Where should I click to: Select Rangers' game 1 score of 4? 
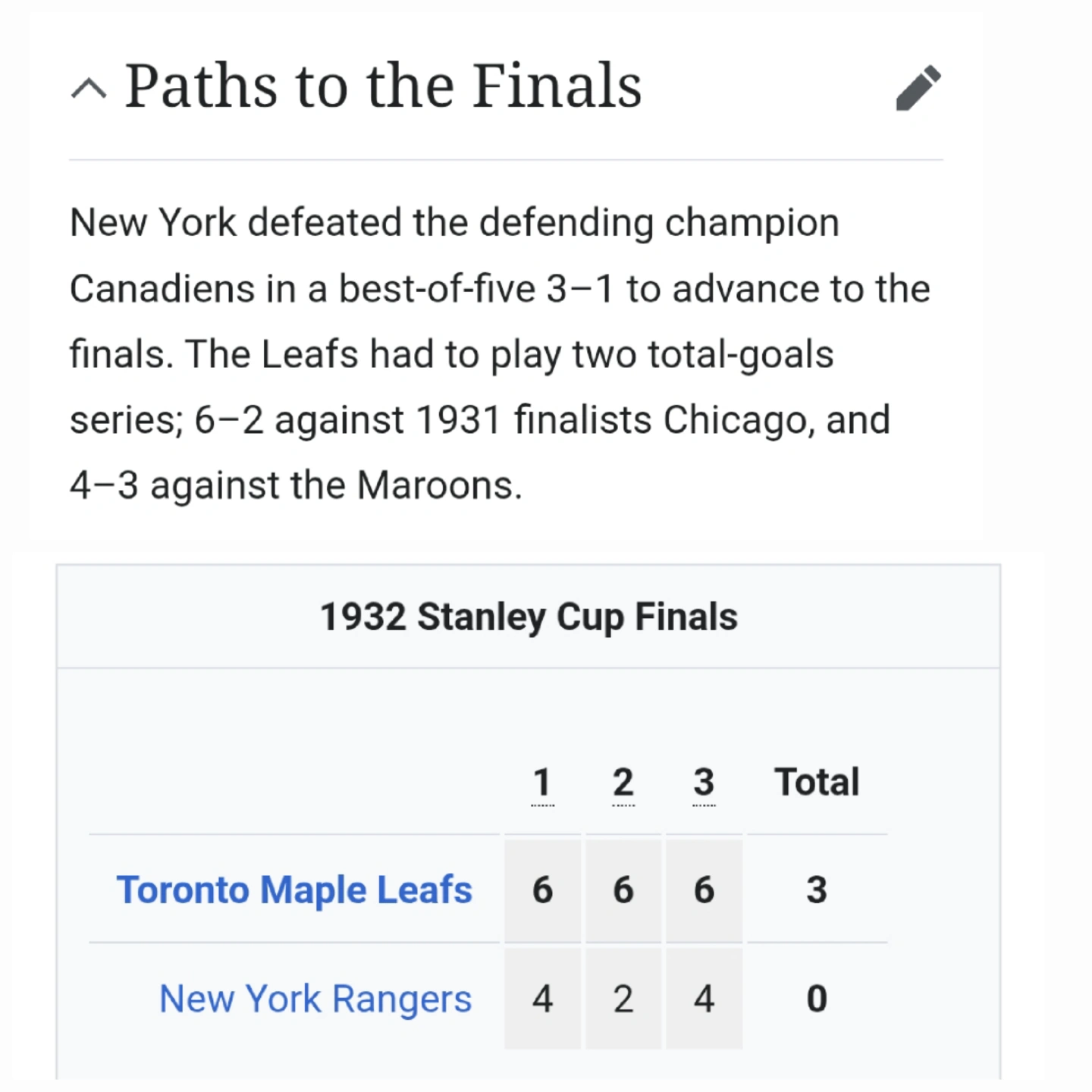tap(542, 999)
